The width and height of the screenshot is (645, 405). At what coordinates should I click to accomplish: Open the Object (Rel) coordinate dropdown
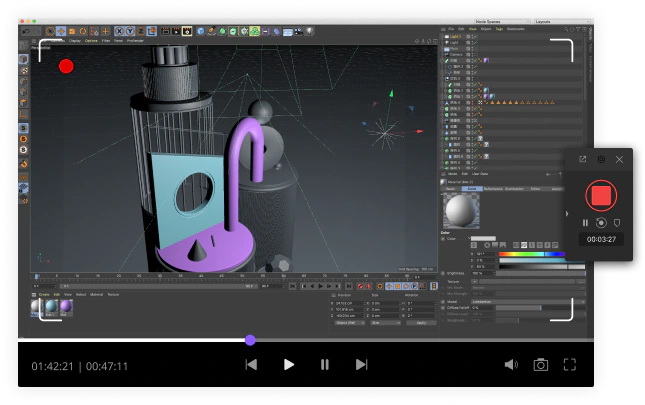click(x=349, y=323)
